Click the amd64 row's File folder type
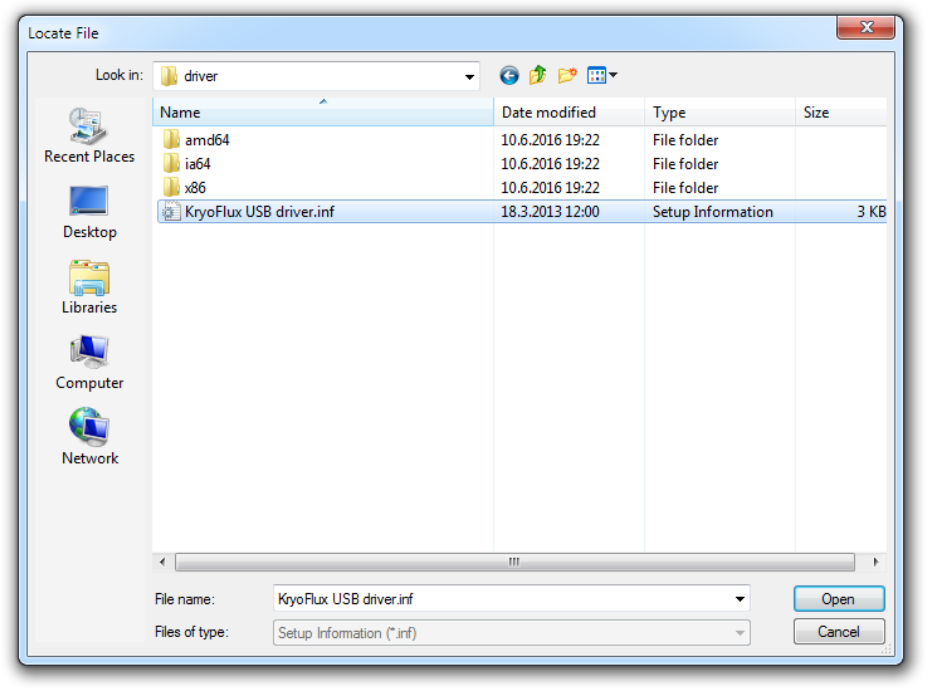 685,140
